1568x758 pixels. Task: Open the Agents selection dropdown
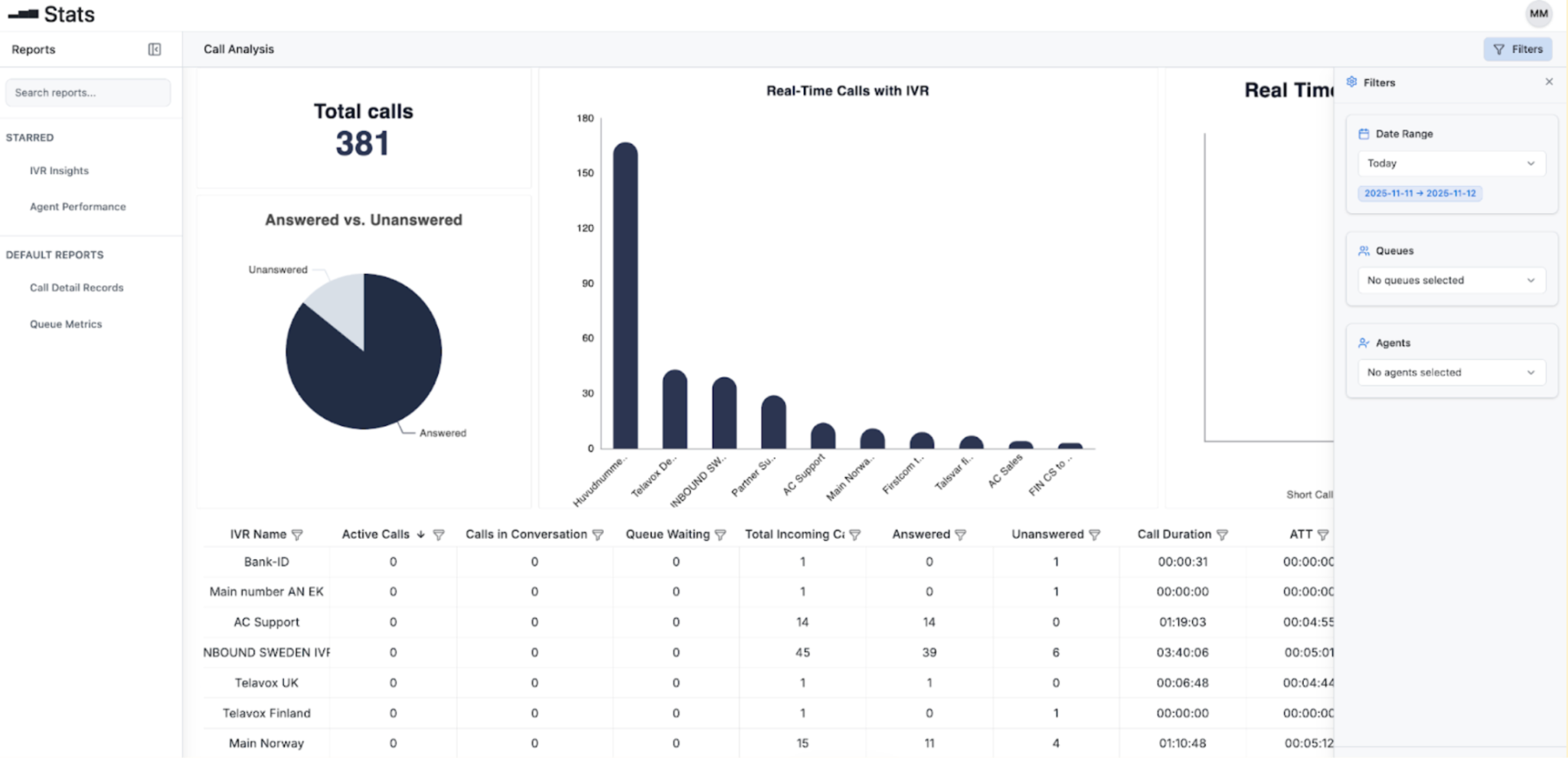click(x=1451, y=373)
